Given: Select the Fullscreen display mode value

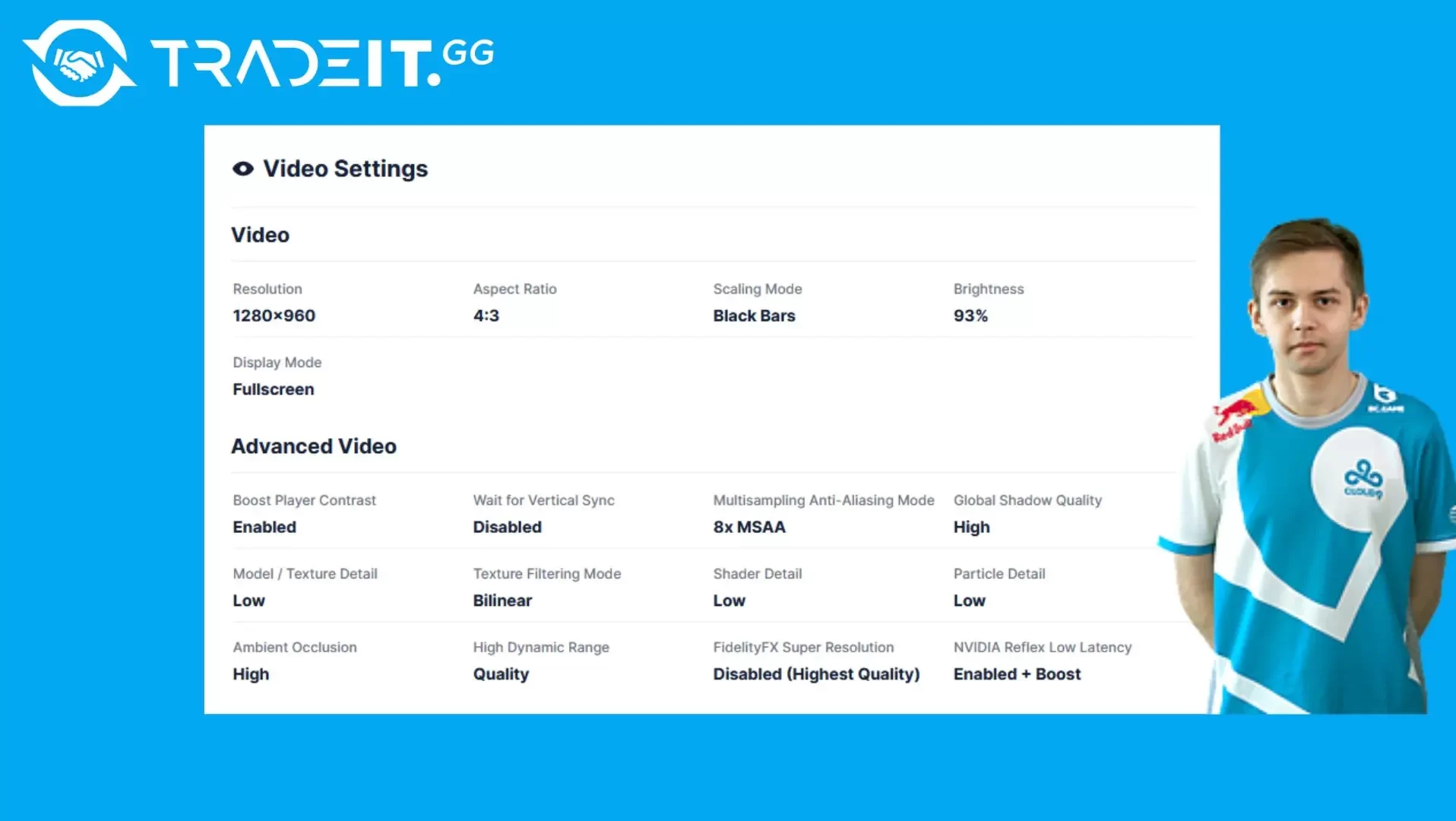Looking at the screenshot, I should (273, 389).
